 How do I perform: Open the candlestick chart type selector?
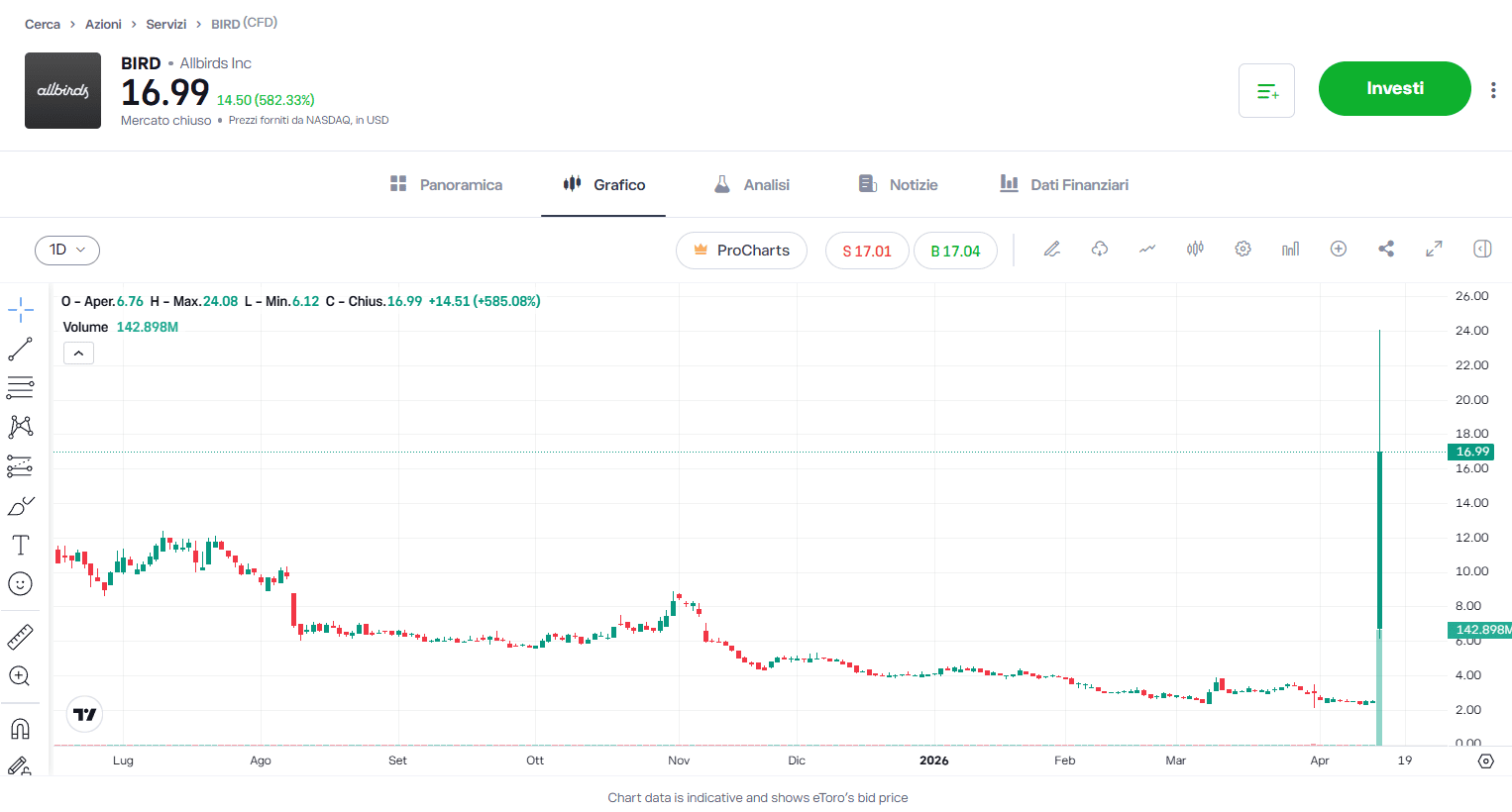tap(1195, 250)
